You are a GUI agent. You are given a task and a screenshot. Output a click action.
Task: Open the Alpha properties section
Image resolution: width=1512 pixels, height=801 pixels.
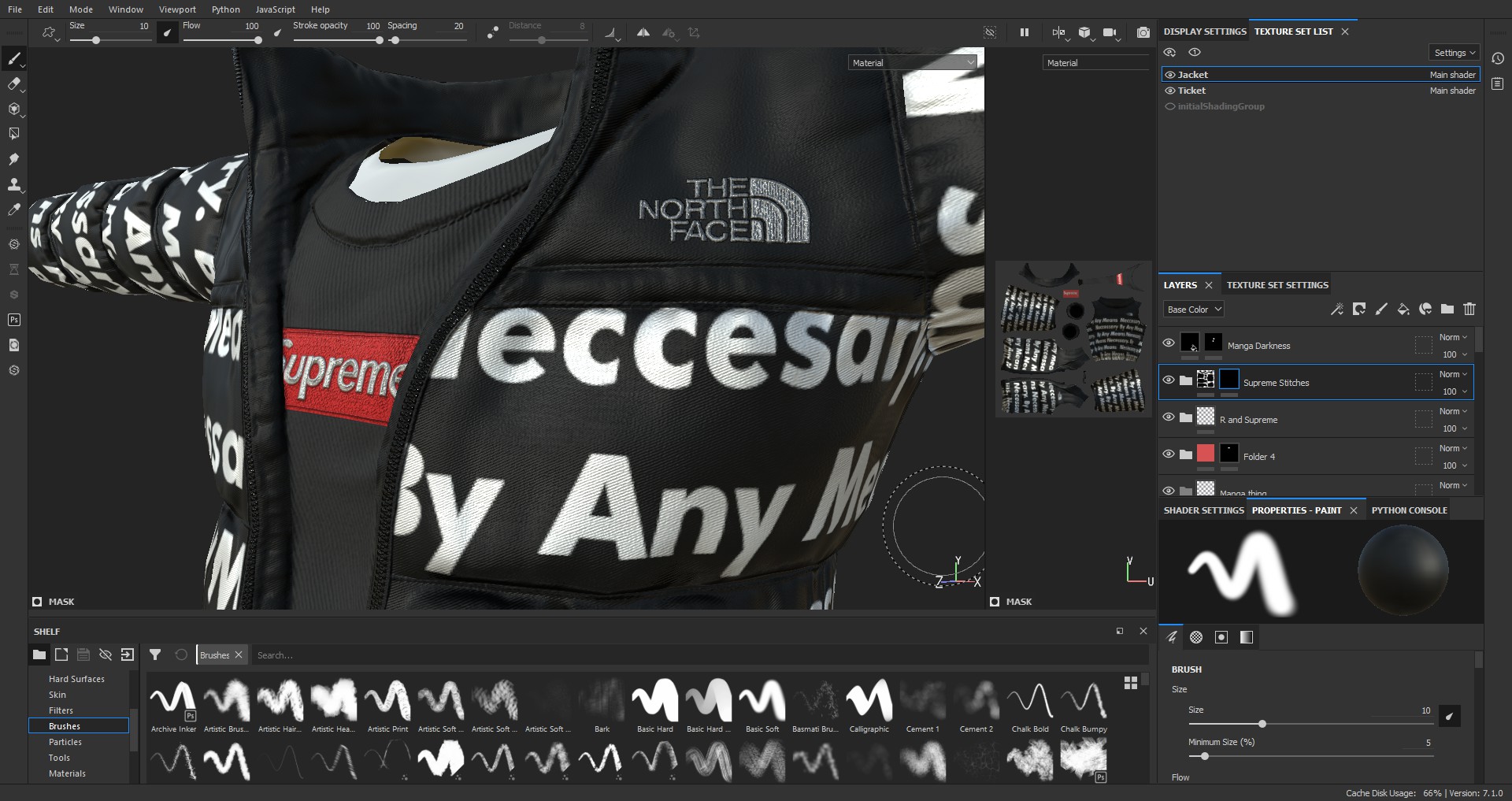(1196, 637)
